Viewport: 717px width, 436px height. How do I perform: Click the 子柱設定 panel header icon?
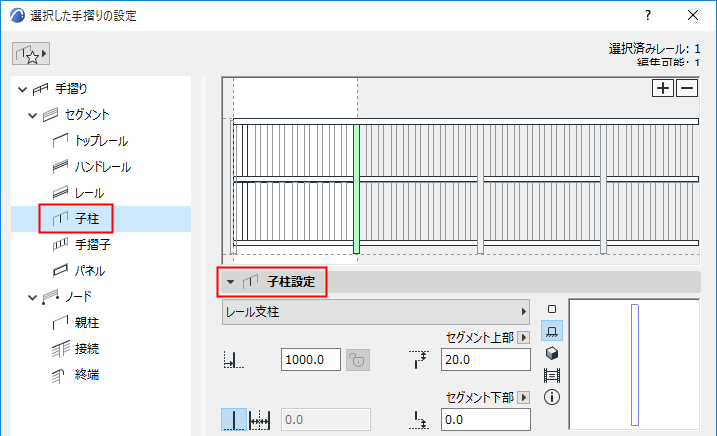[x=251, y=281]
